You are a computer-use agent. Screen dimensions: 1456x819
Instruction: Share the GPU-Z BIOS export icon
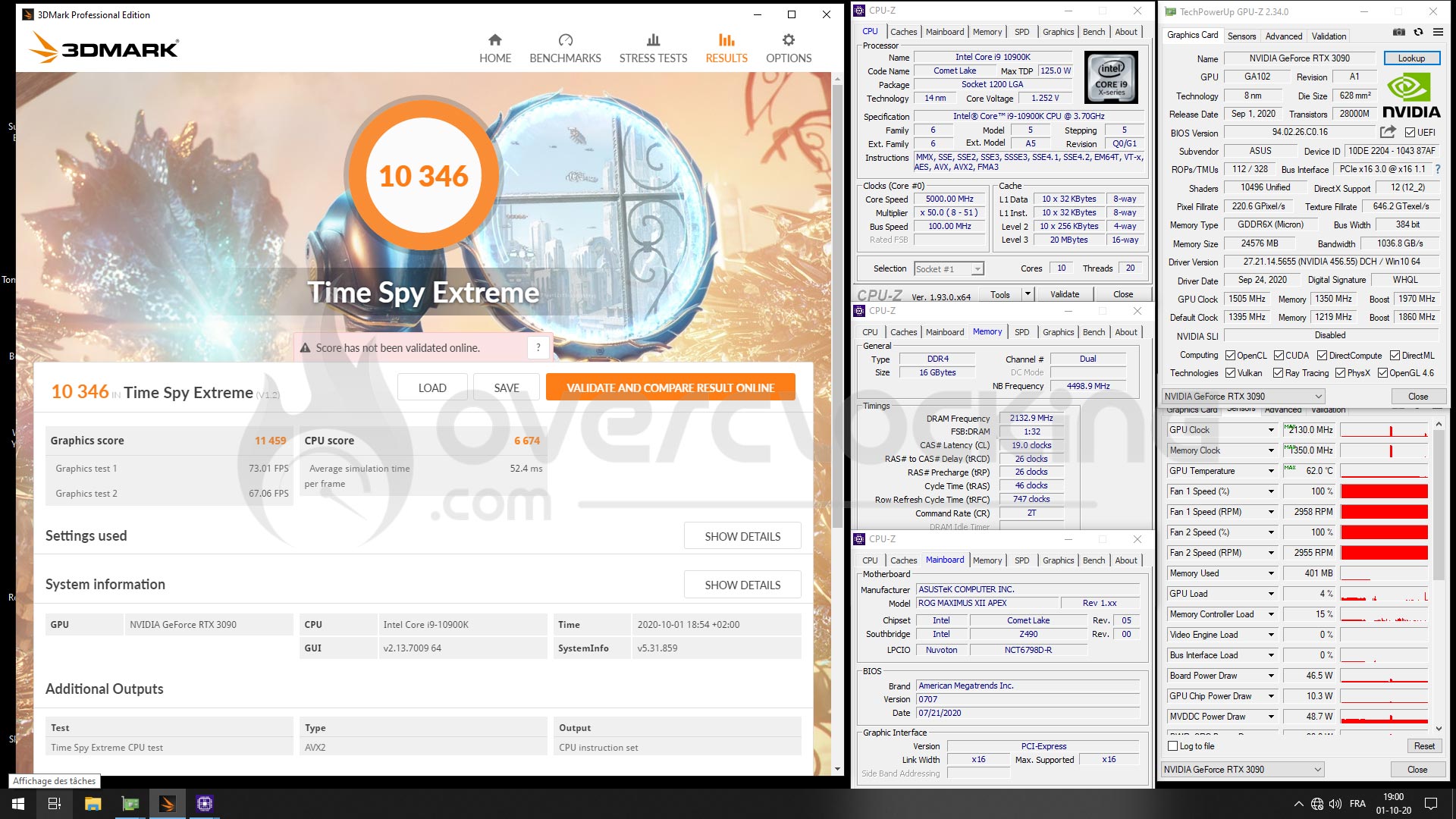click(1388, 132)
